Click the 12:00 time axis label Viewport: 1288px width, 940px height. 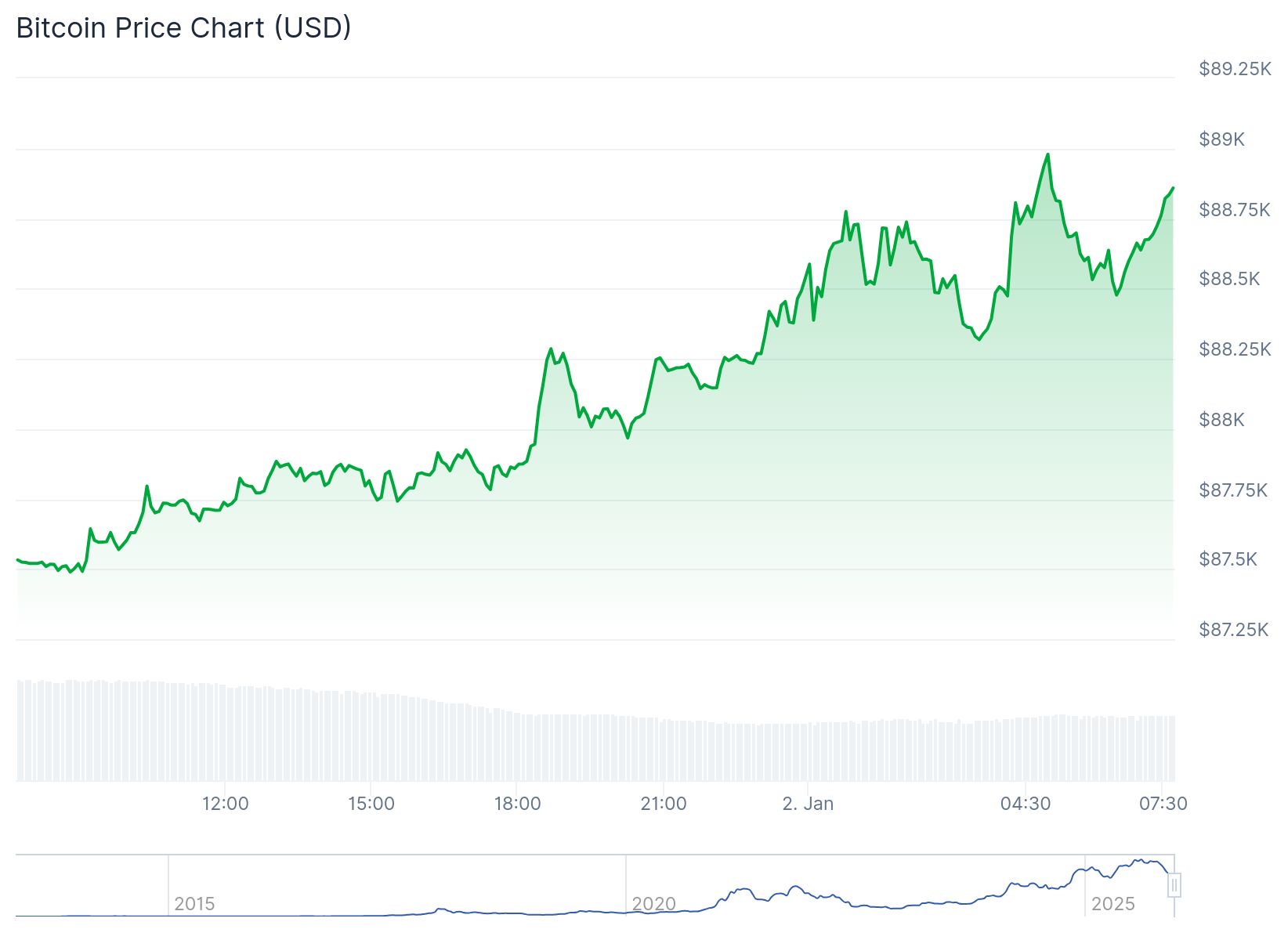coord(225,804)
